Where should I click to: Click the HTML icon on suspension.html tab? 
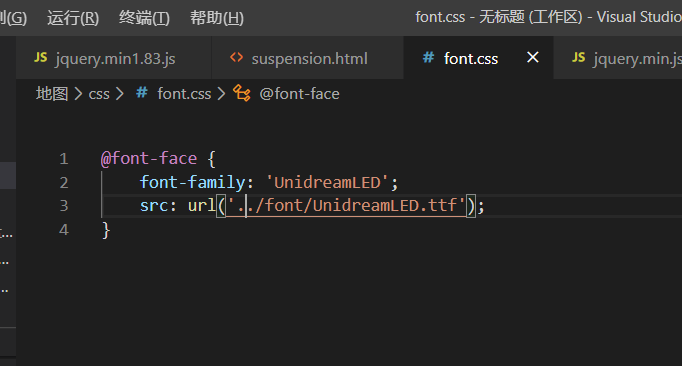pyautogui.click(x=237, y=57)
